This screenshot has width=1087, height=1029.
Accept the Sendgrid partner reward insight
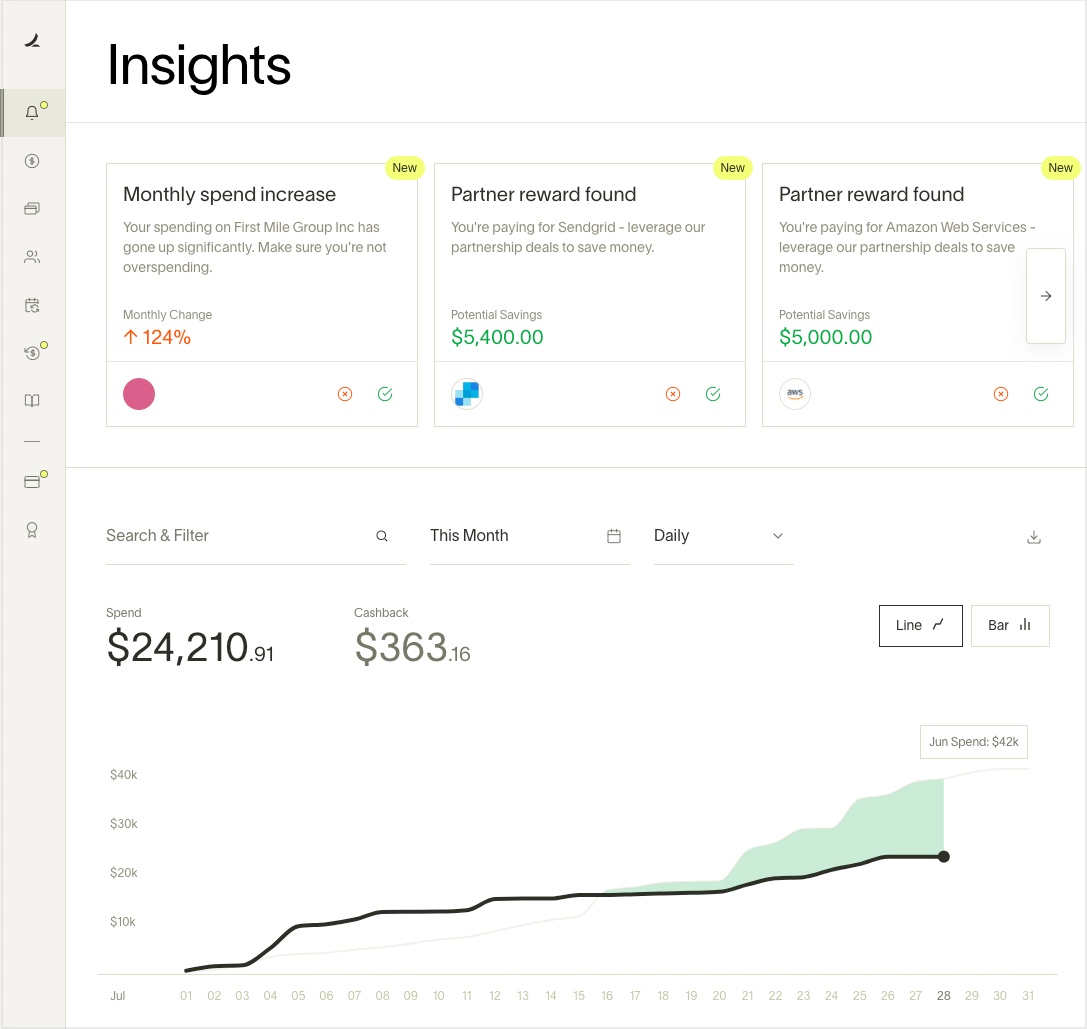click(x=713, y=395)
